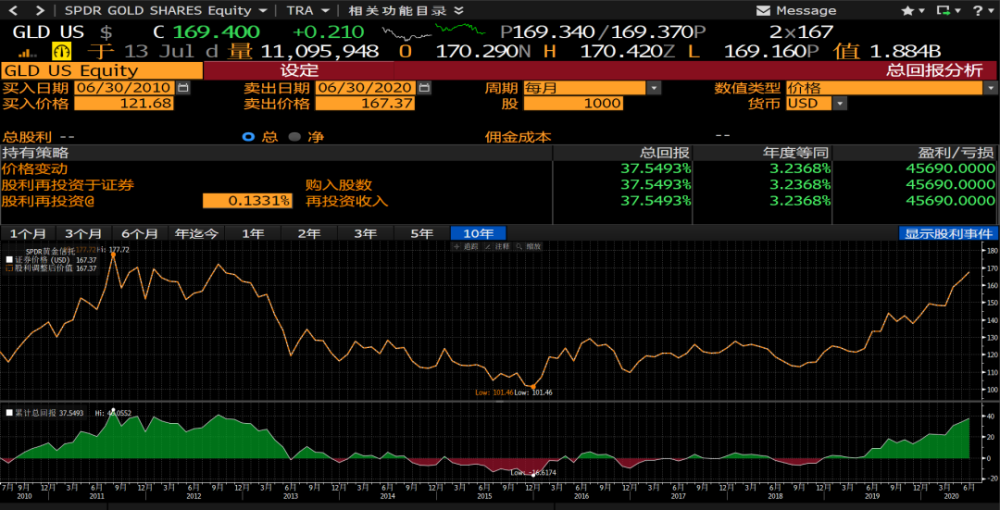
Task: Click the 买入价格 121.68 field
Action: (124, 103)
